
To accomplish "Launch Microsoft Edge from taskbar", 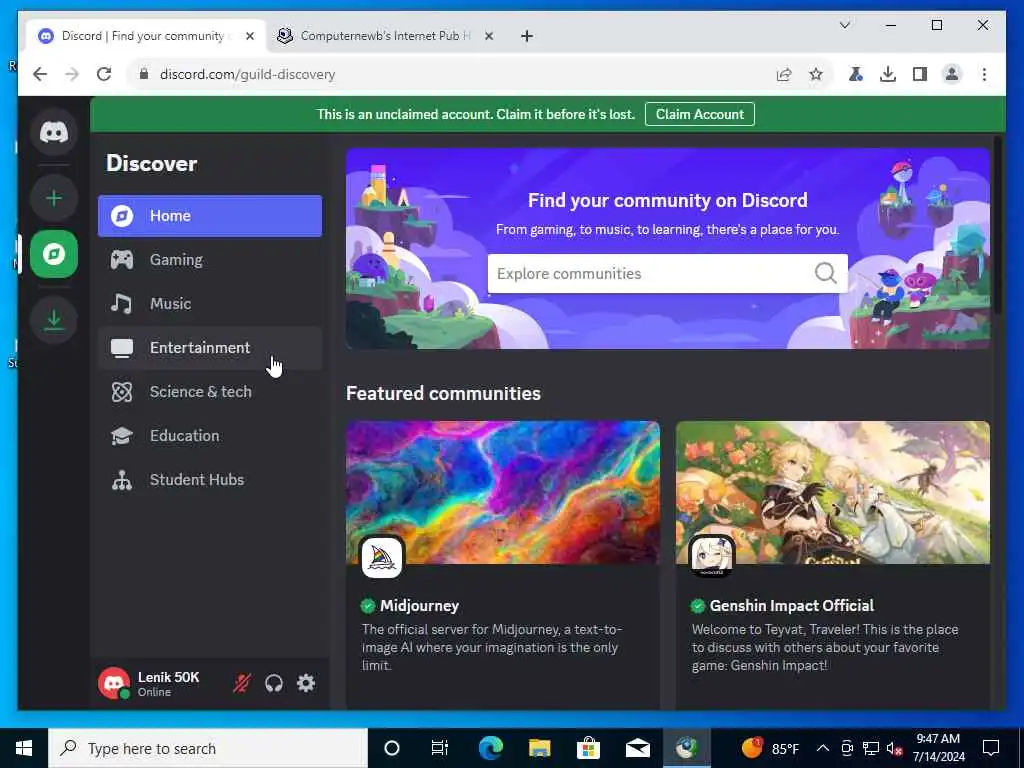I will point(490,748).
